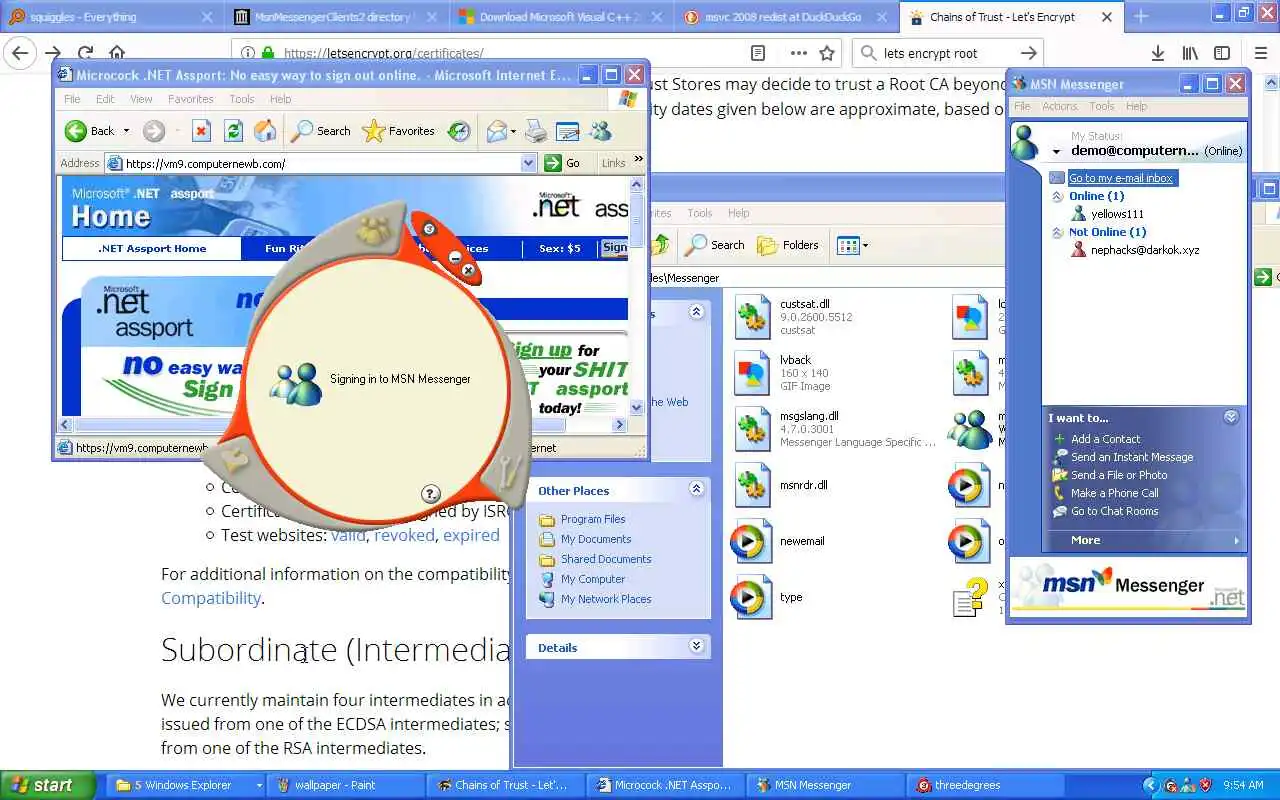The height and width of the screenshot is (800, 1280).
Task: Select contact yellows111 in Messenger
Action: 1108,214
